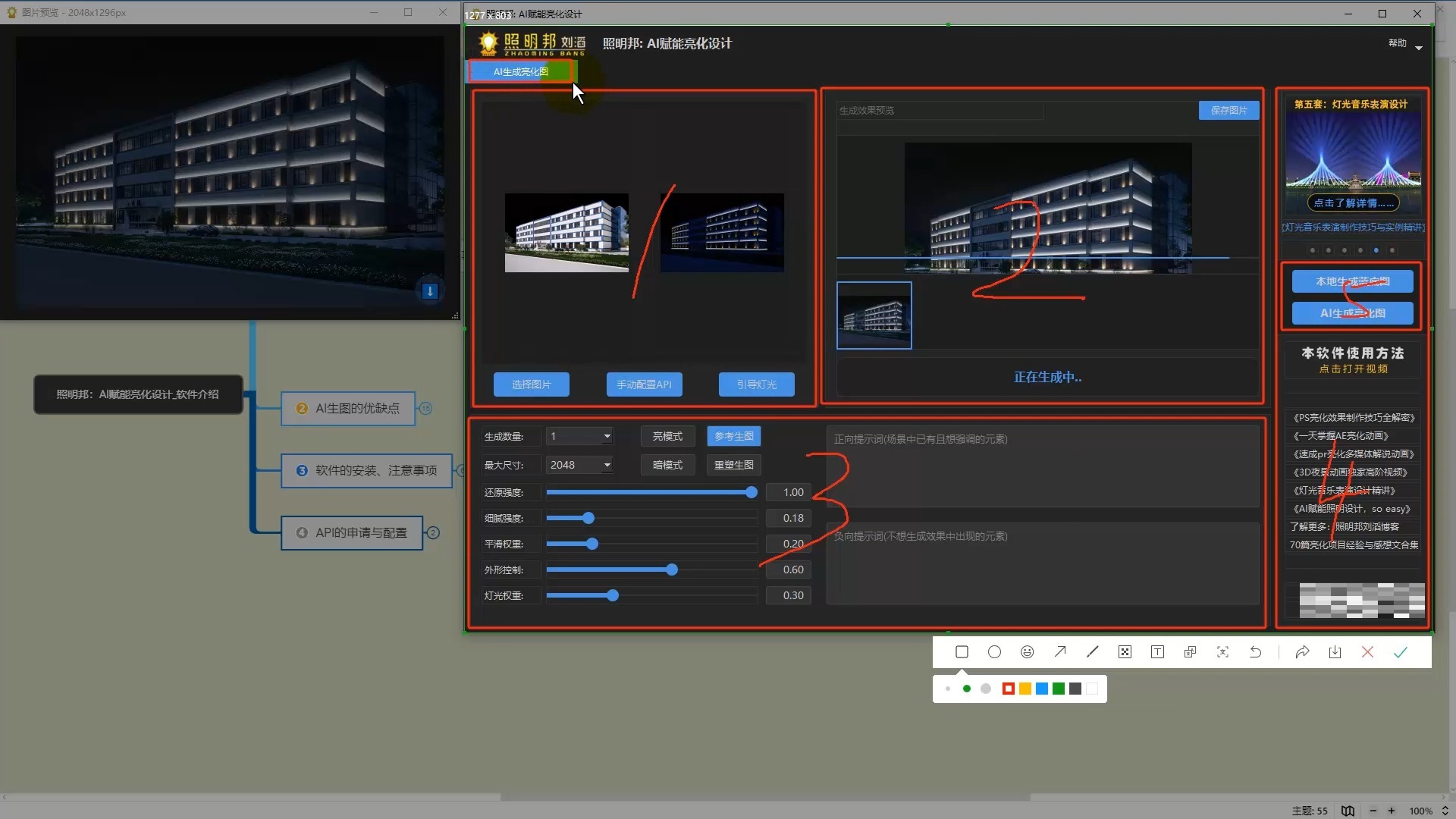
Task: Select the ellipse annotation tool
Action: tap(994, 652)
